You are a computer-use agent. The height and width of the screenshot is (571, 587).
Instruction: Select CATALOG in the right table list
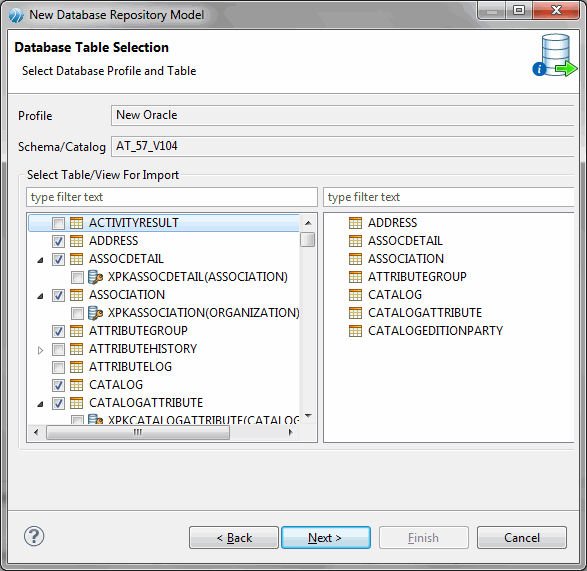click(x=395, y=295)
